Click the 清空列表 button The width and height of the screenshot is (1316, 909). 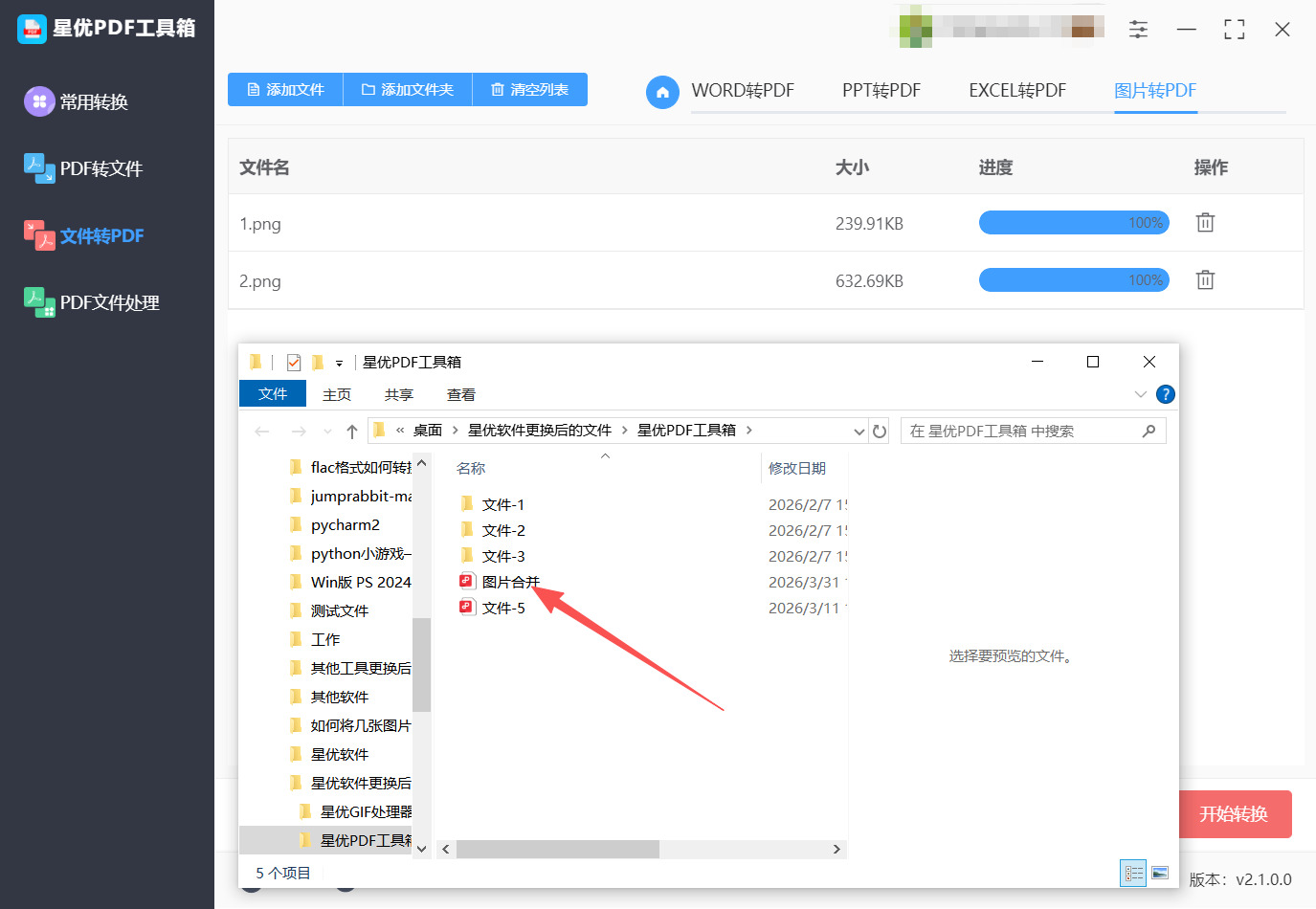coord(530,90)
